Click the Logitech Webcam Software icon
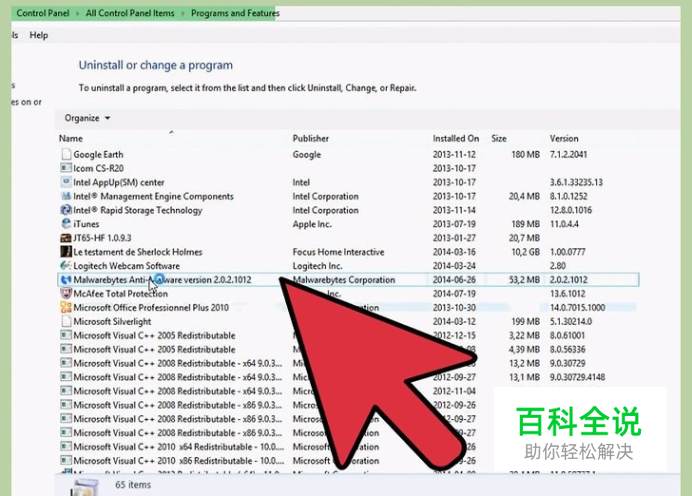Viewport: 692px width, 496px height. [66, 266]
